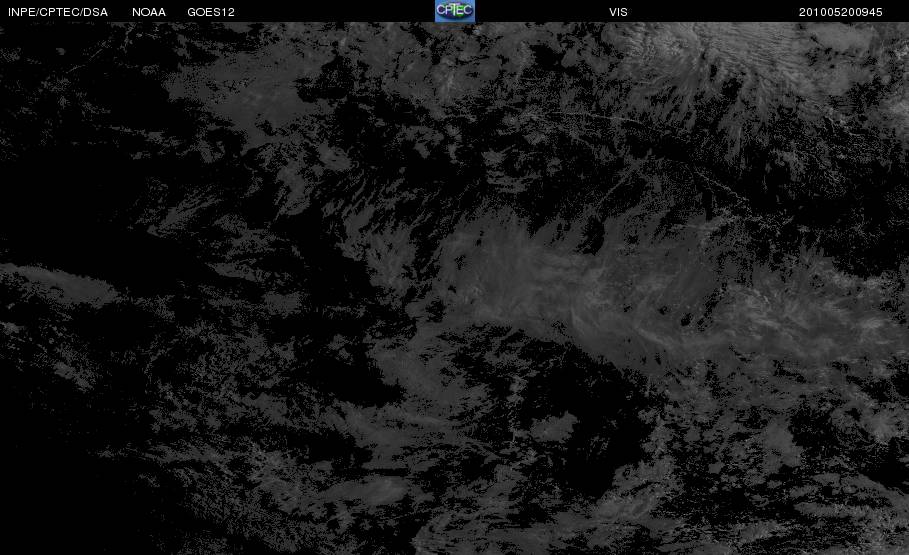Select the VIS channel label

619,12
